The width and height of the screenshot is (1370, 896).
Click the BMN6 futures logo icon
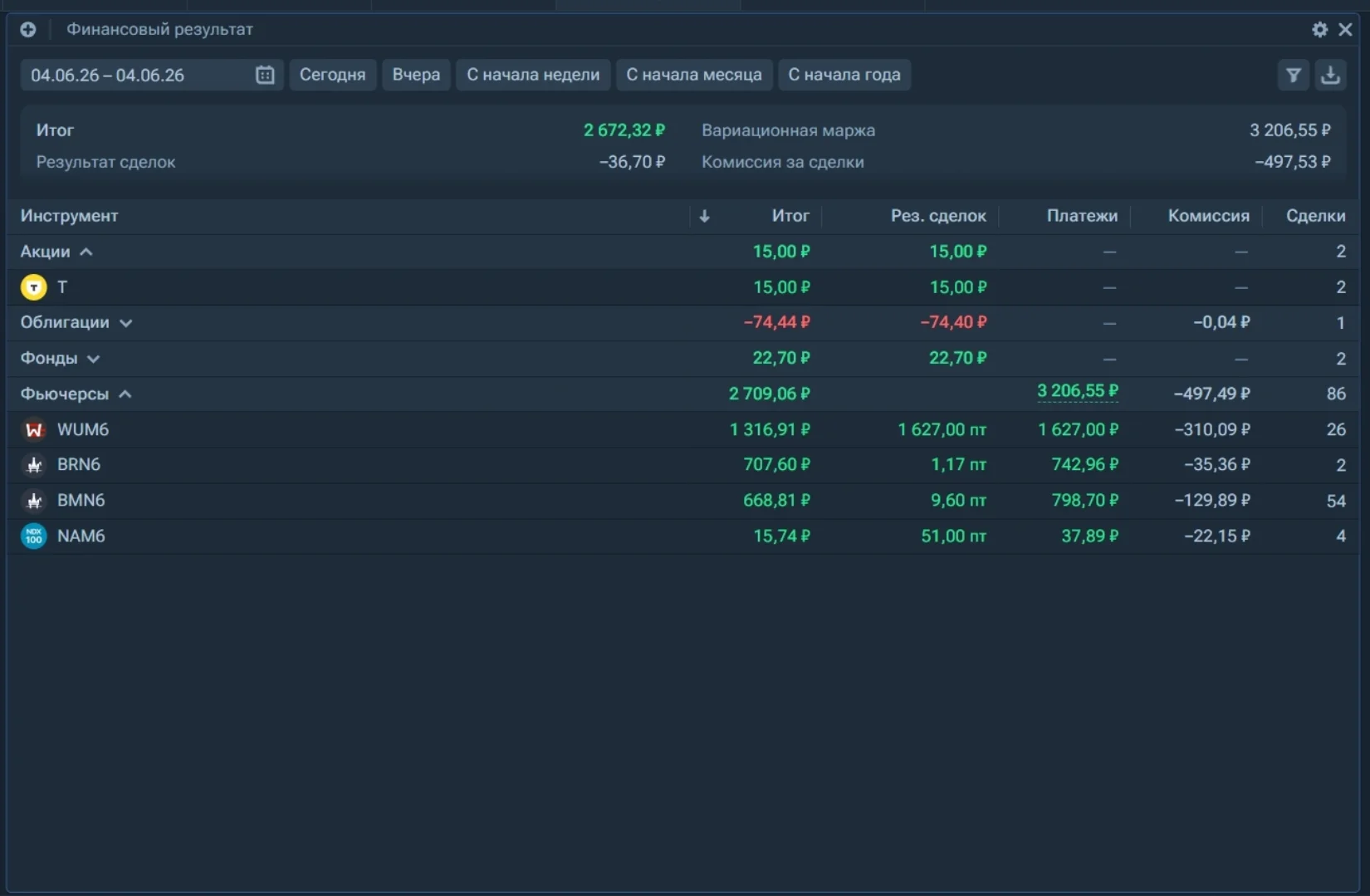click(33, 501)
